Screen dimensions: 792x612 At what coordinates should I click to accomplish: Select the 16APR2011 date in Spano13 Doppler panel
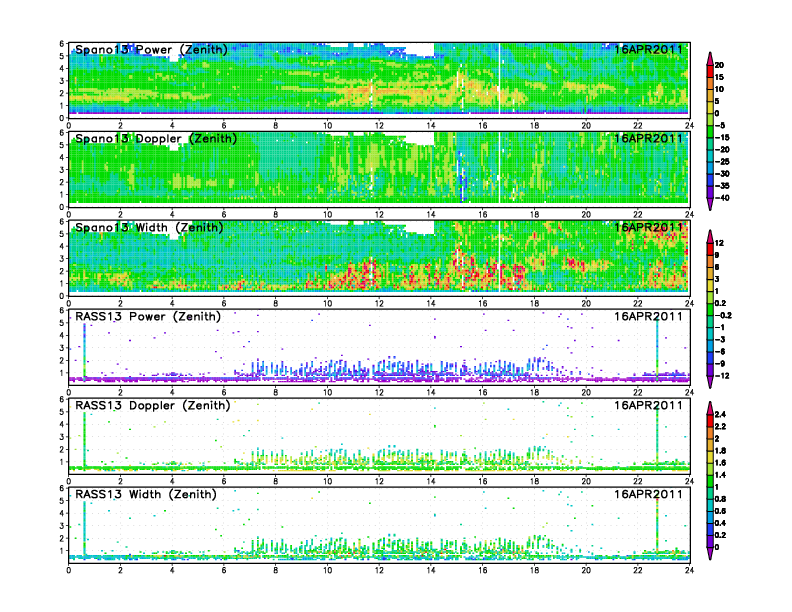pyautogui.click(x=648, y=138)
